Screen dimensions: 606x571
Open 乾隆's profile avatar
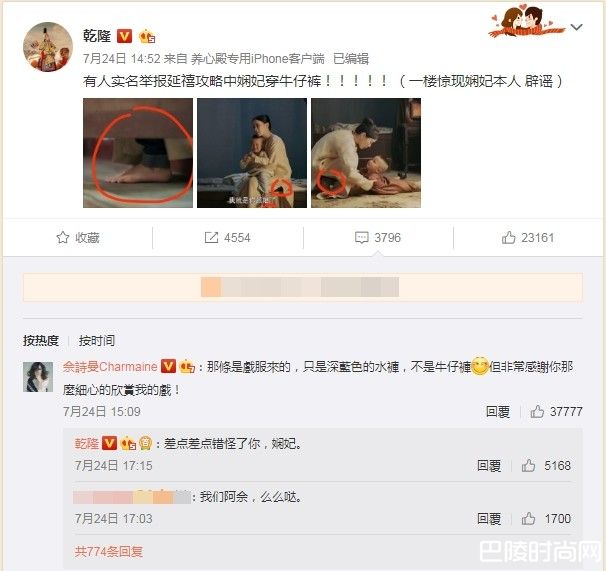[48, 47]
